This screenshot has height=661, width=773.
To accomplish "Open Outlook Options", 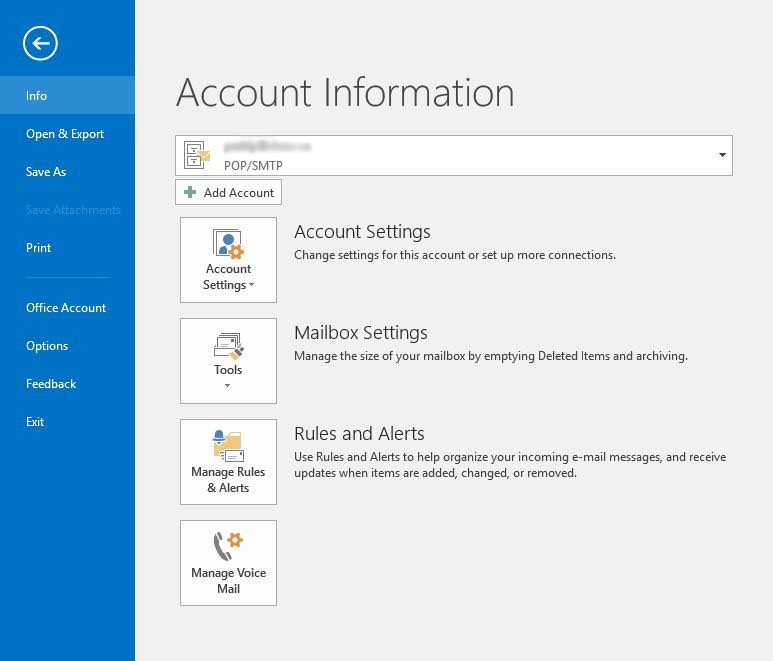I will [x=47, y=346].
